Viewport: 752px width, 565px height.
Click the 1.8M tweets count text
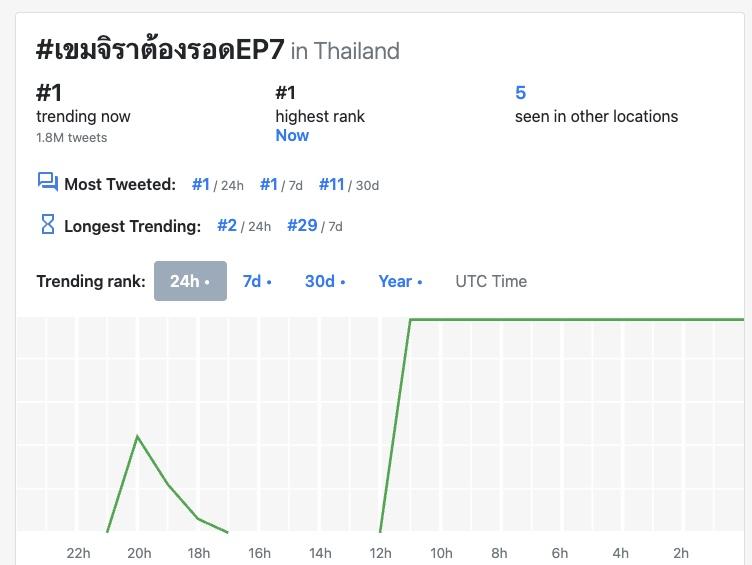pos(71,138)
